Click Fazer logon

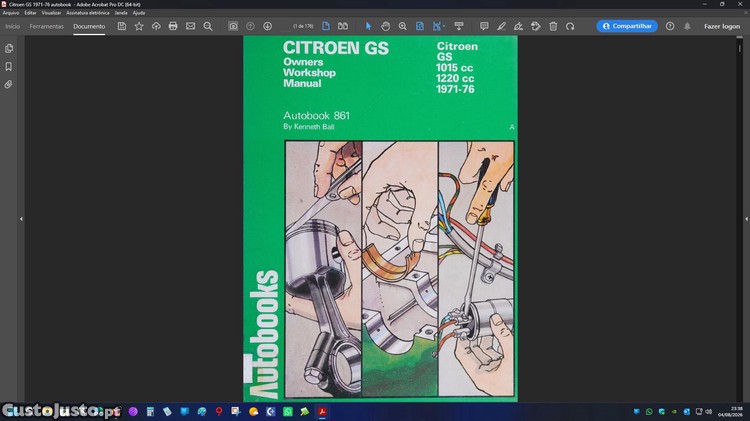coord(722,26)
